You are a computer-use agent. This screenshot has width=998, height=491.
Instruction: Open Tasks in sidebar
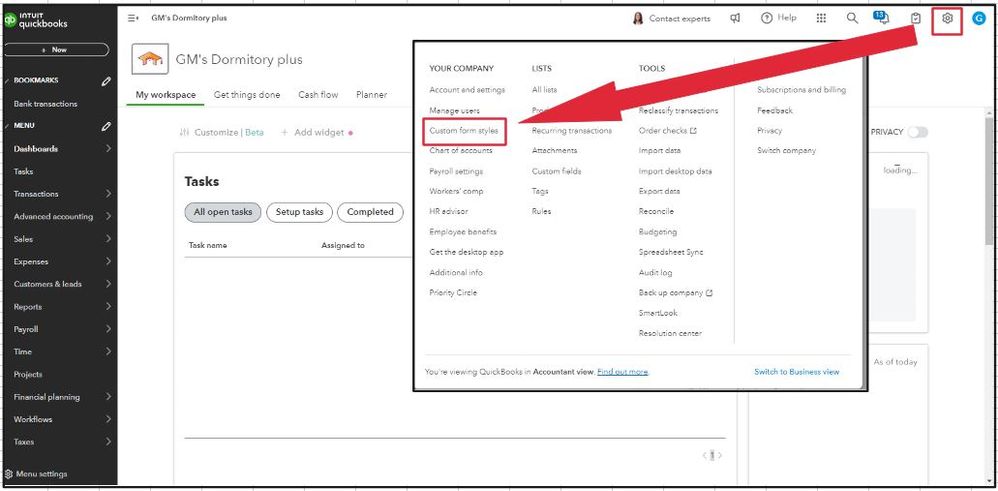(24, 171)
